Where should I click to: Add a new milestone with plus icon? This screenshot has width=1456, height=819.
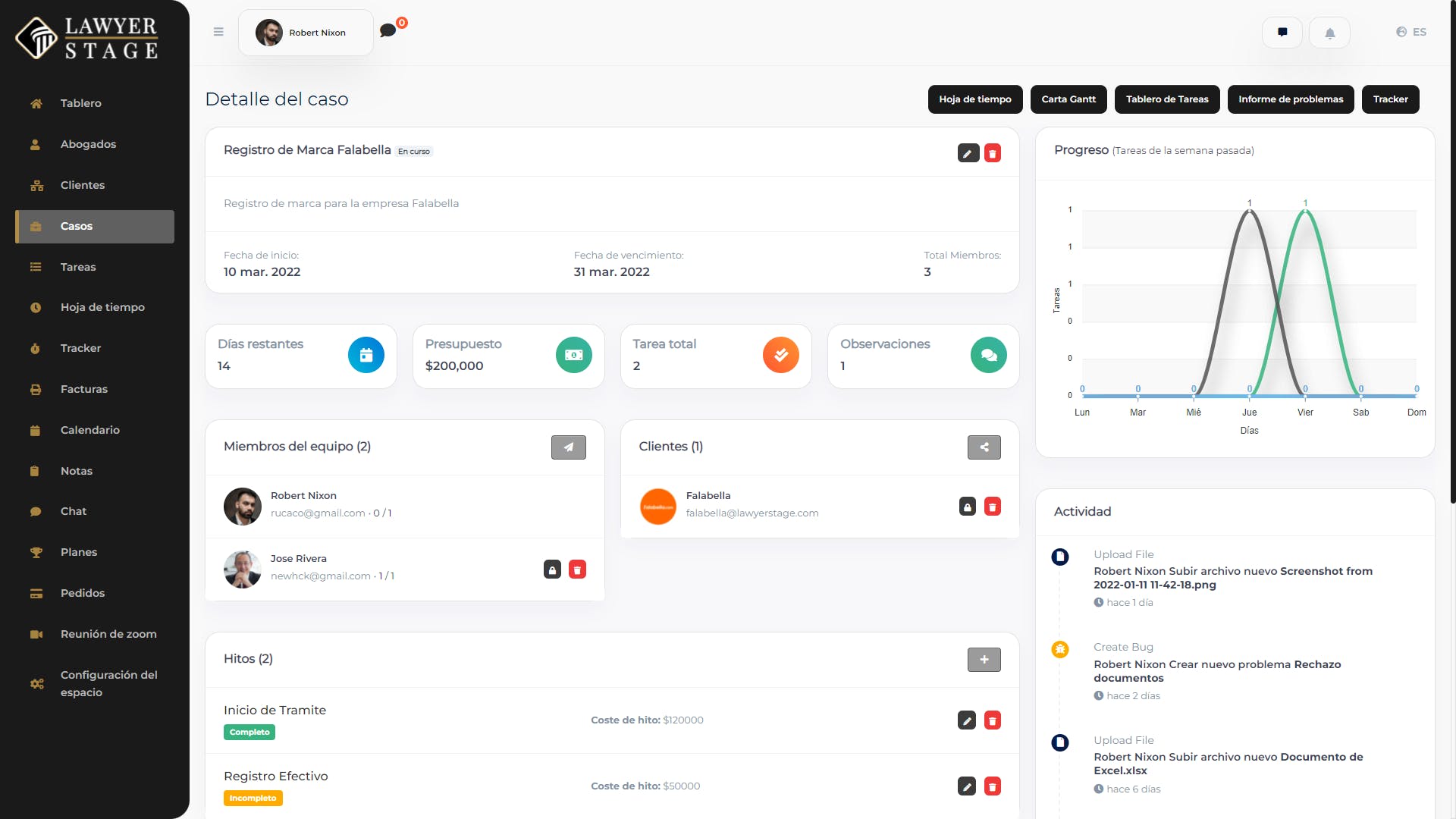[x=984, y=660]
